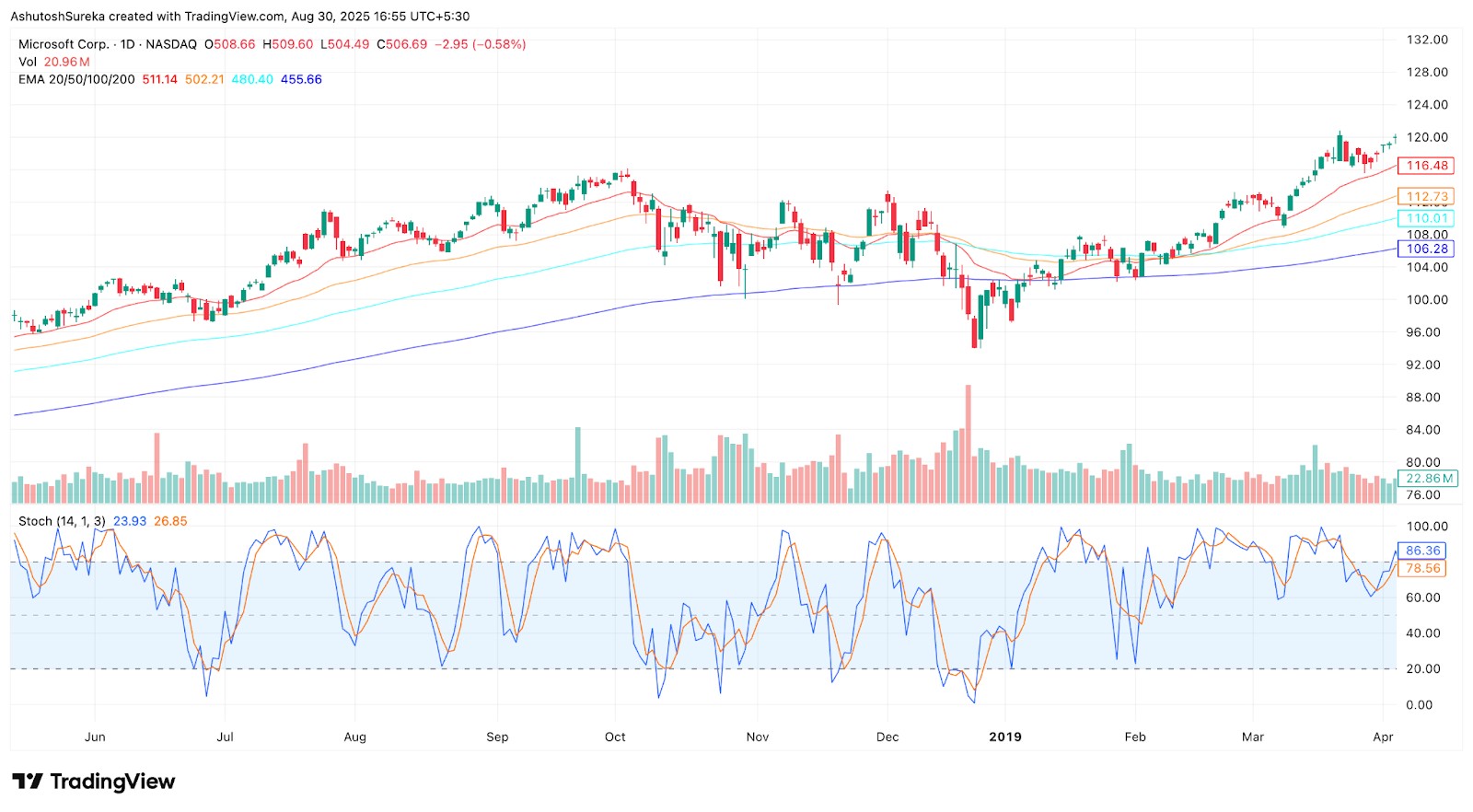Select the Jun marker on time axis
This screenshot has width=1473, height=812.
click(95, 737)
